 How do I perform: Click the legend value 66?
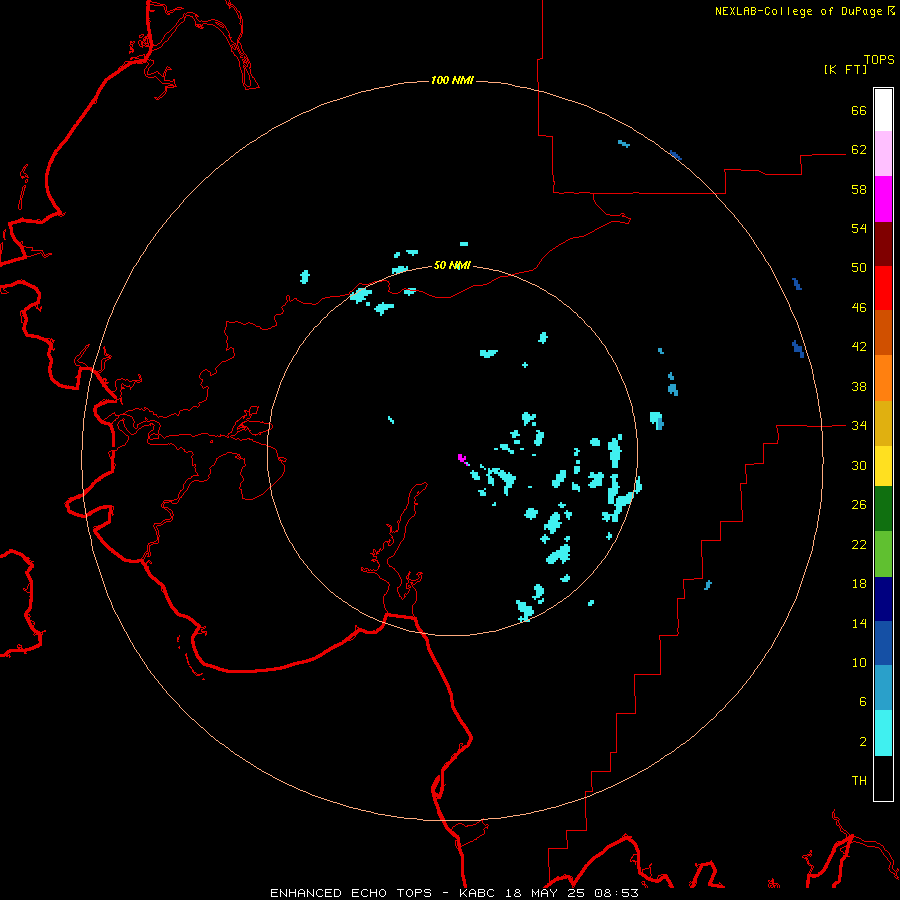[x=859, y=110]
